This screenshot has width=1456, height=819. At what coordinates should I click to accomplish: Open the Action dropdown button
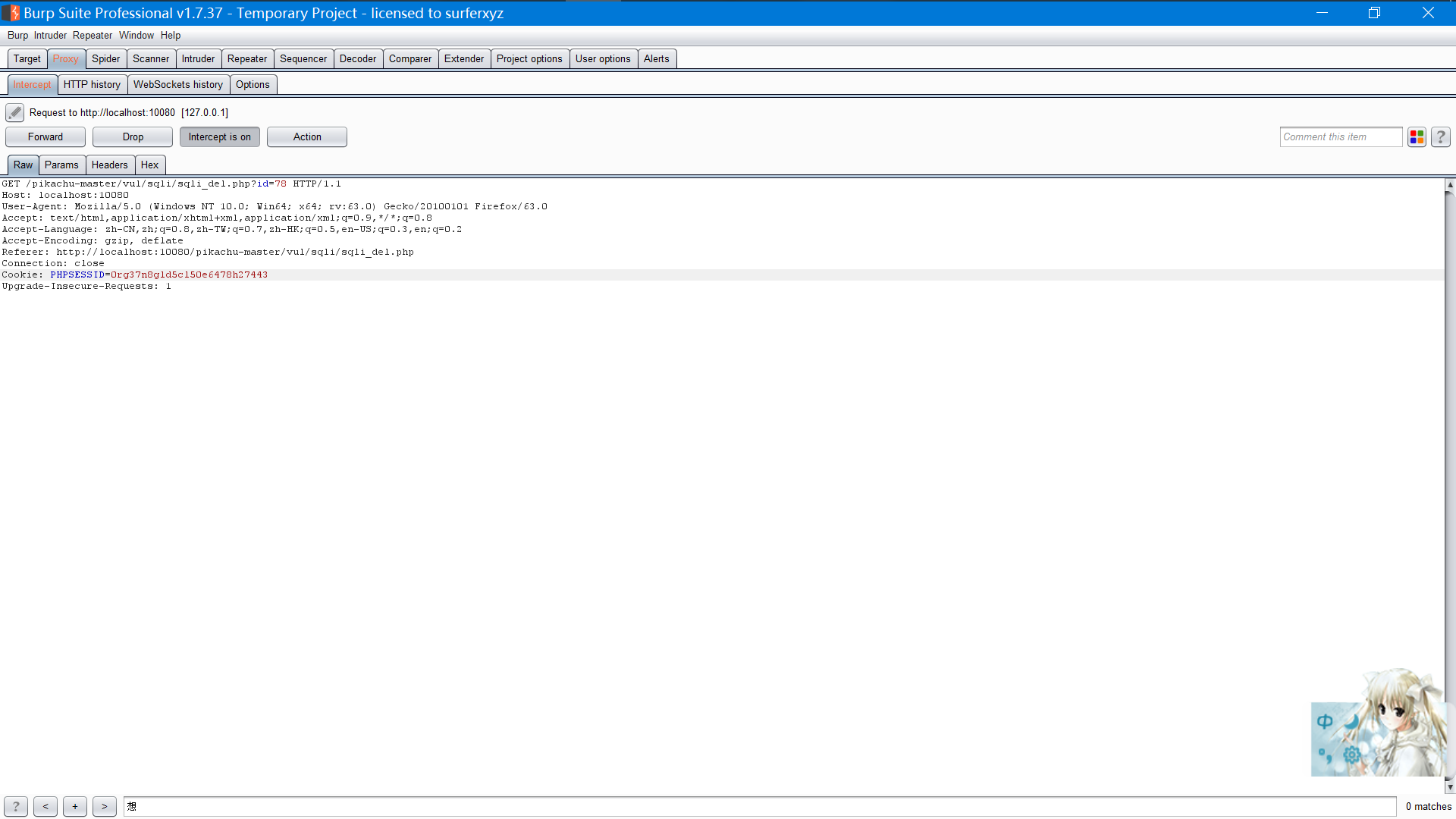pos(307,137)
